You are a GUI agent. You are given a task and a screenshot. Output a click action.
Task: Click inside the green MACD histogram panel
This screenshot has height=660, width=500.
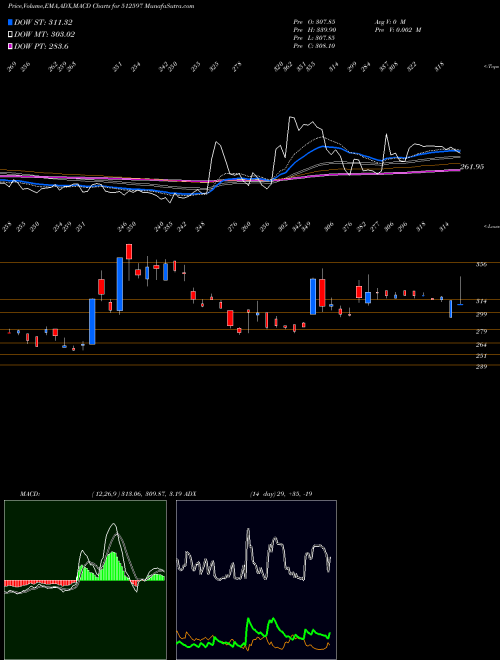point(85,580)
